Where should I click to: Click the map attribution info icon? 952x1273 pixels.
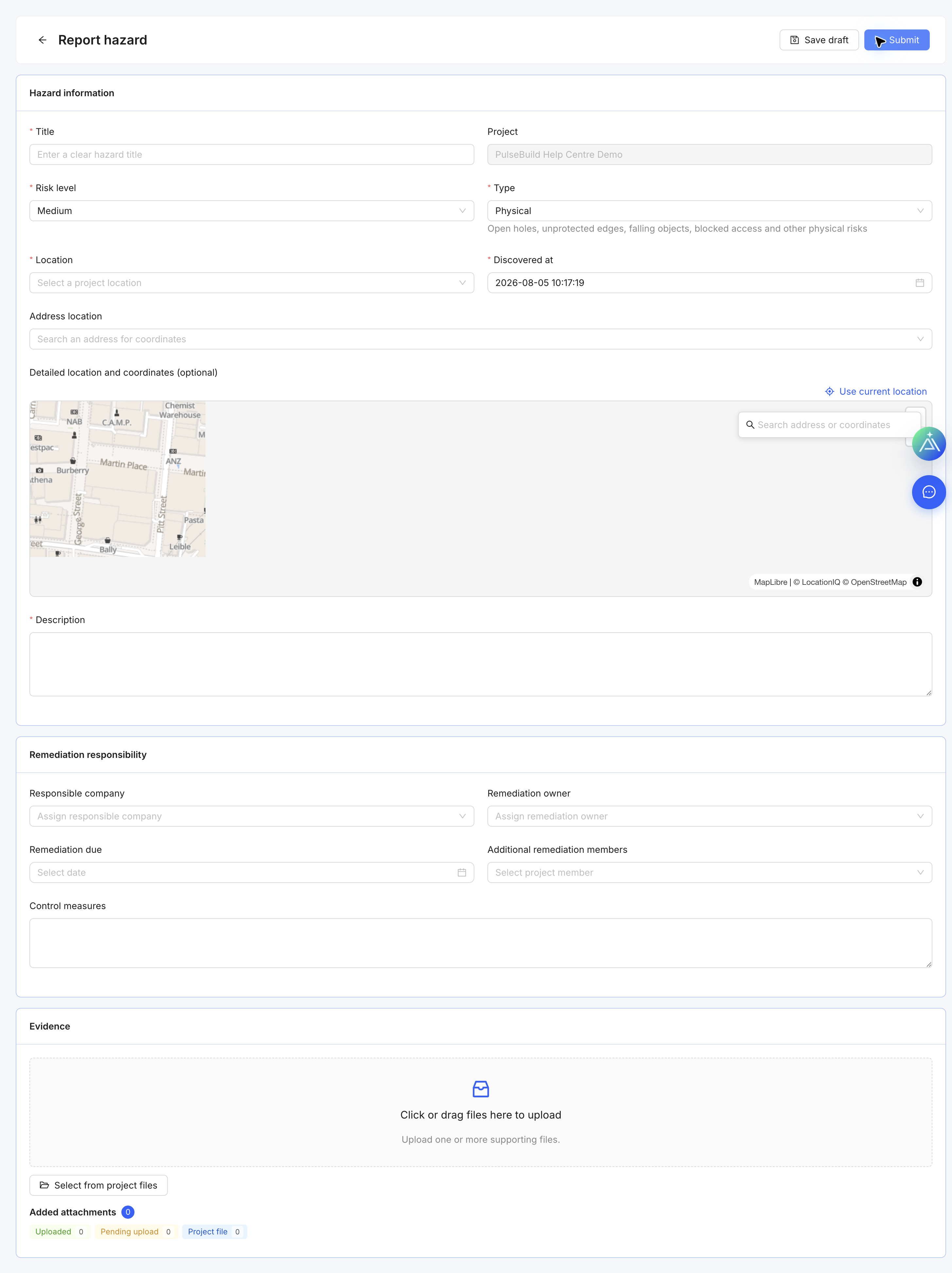tap(917, 582)
